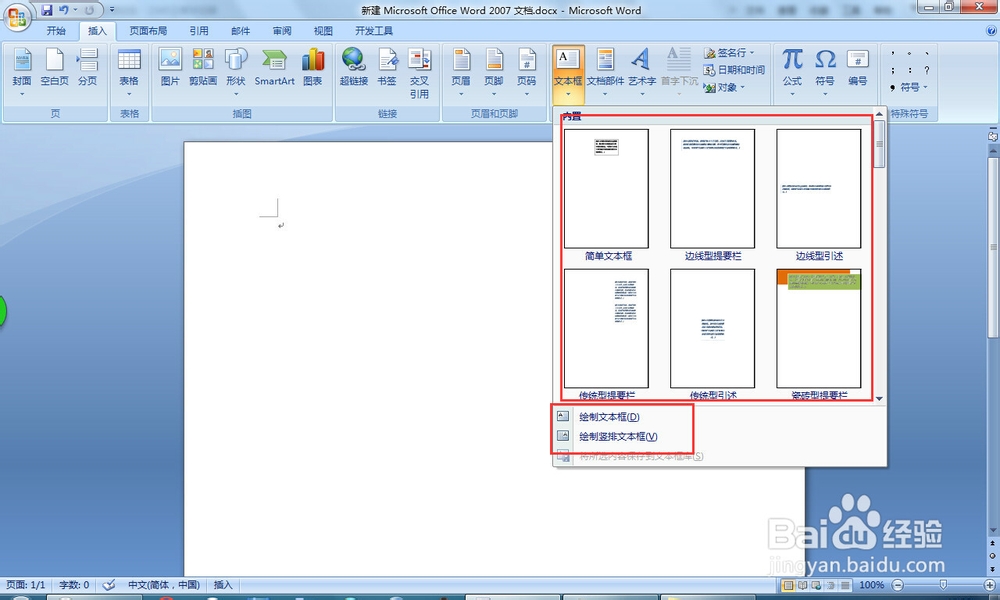1000x600 pixels.
Task: Insert a page break with 分页
Action: [87, 67]
